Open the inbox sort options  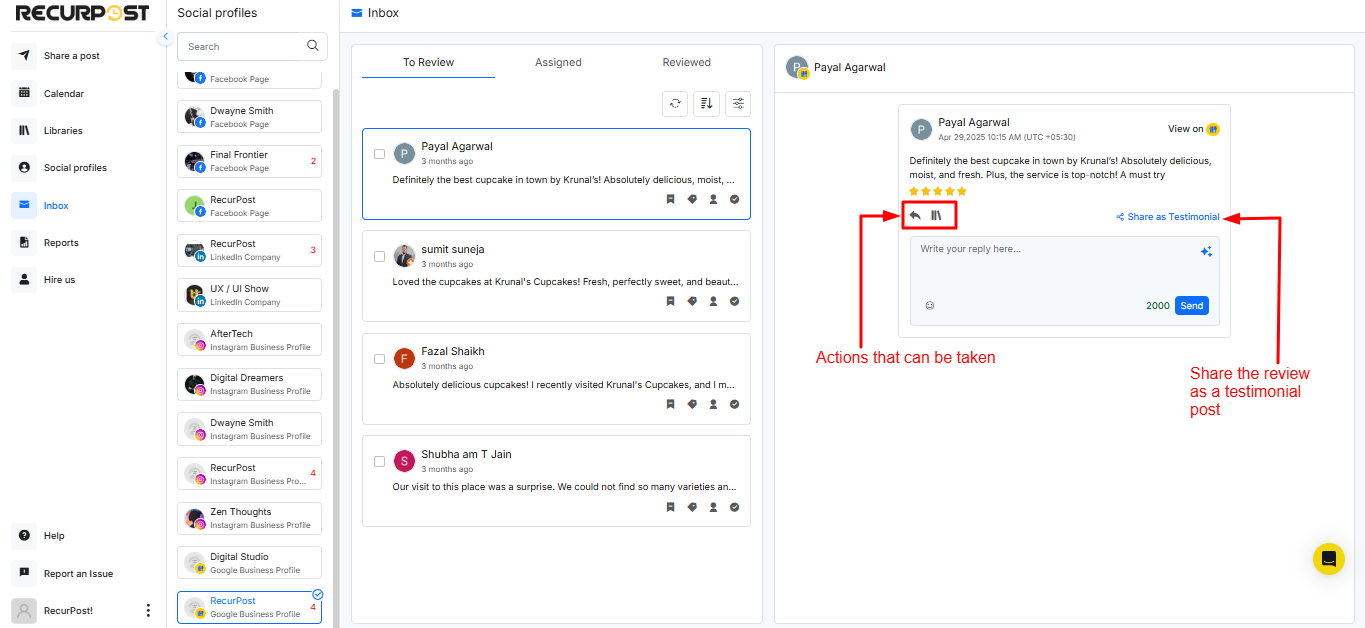[x=707, y=103]
